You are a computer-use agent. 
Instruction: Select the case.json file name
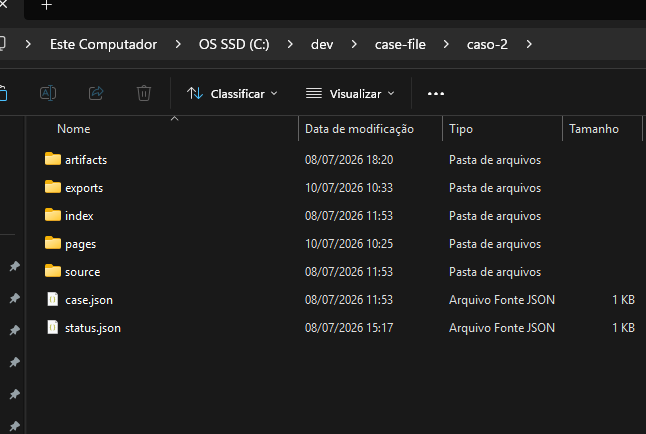(x=89, y=300)
